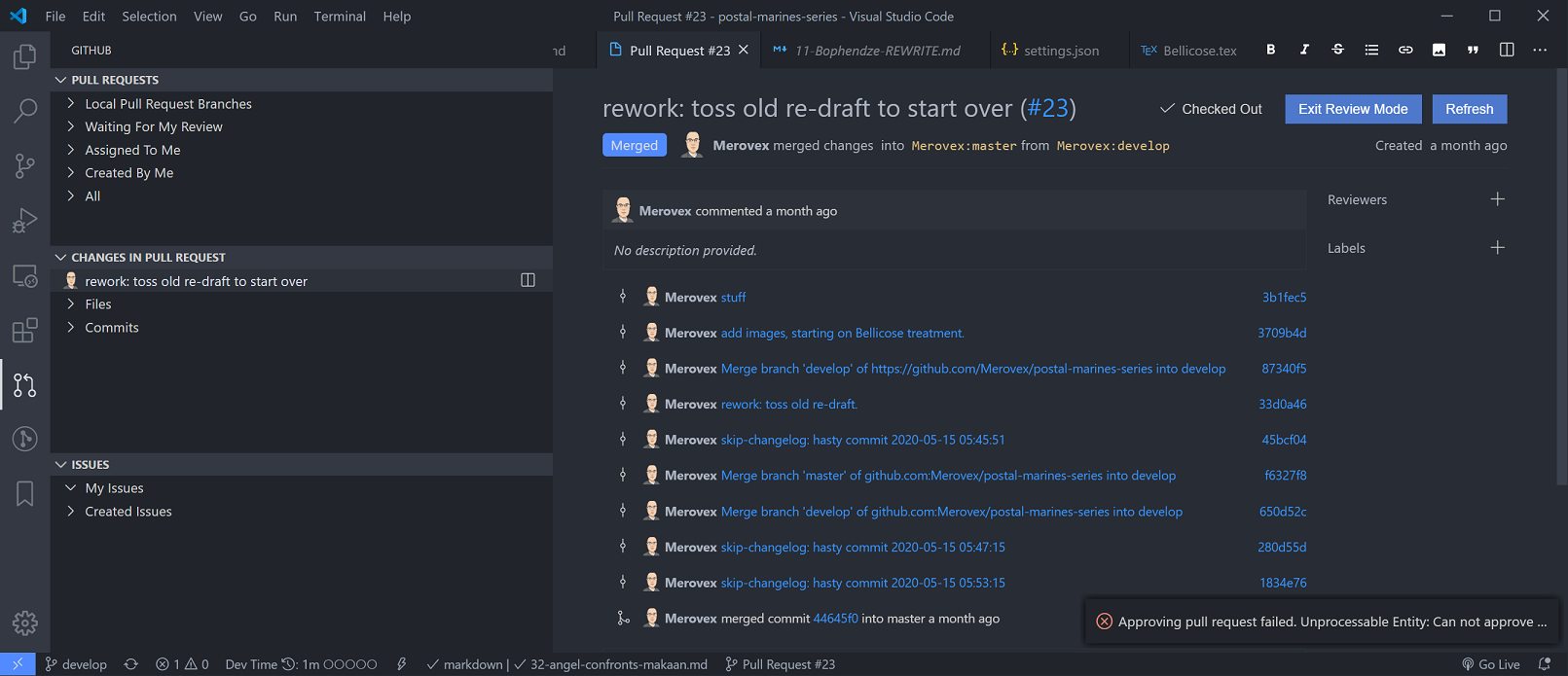
Task: Click the failed pull request approval notification
Action: click(1319, 621)
